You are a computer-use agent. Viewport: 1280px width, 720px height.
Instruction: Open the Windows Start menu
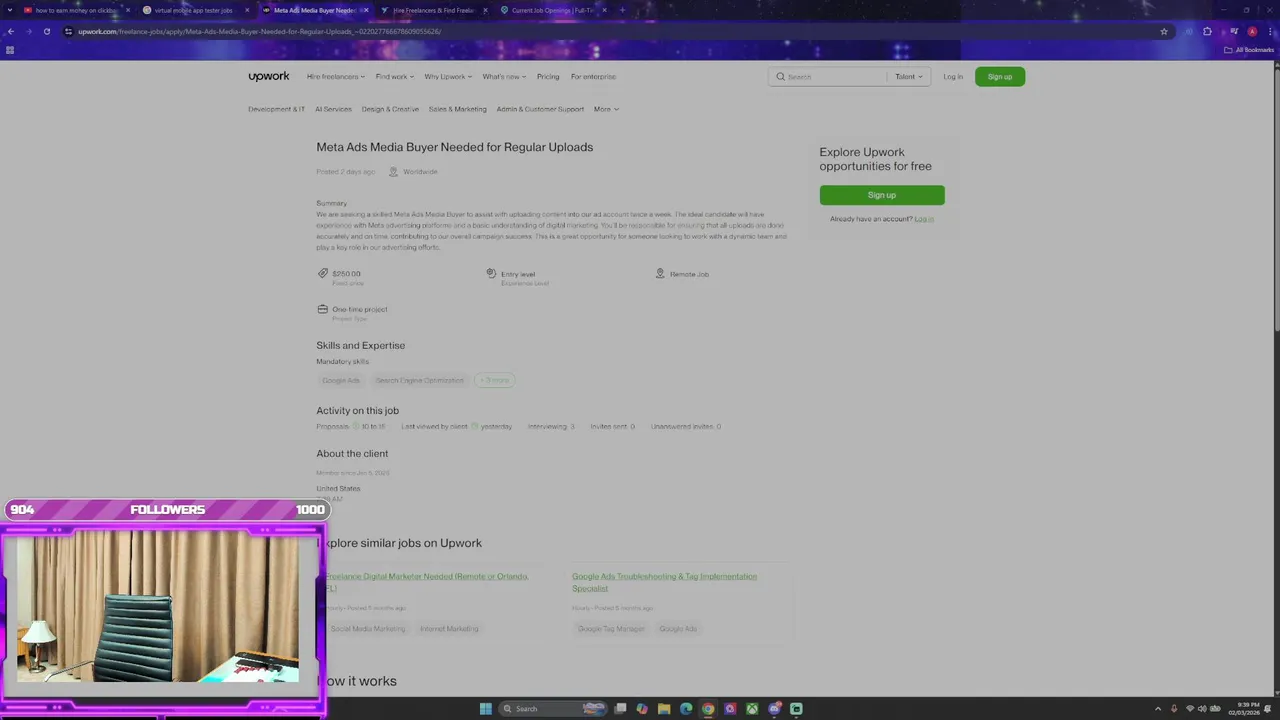coord(486,709)
